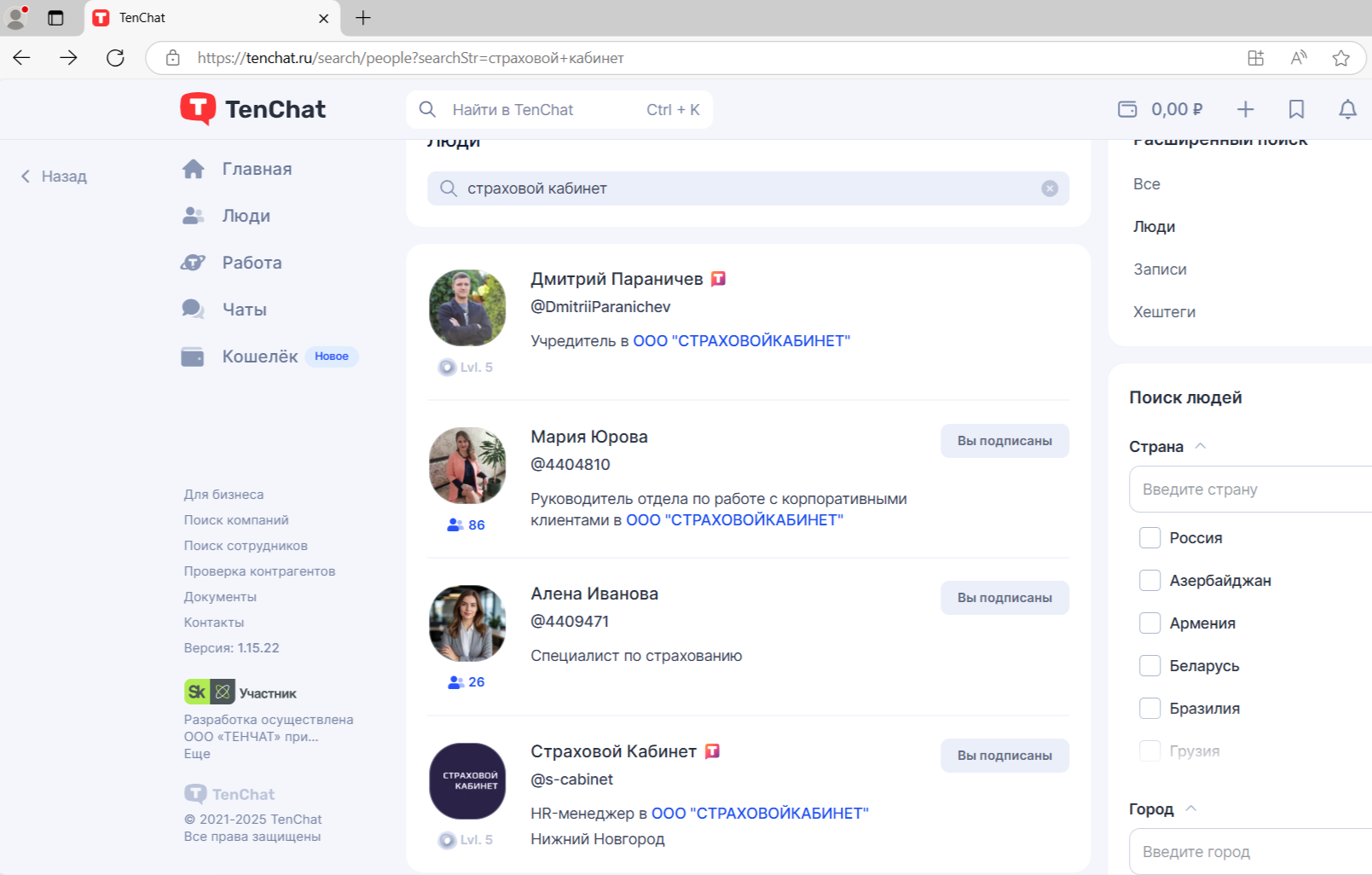Open Для бизнеса footer link

point(223,495)
